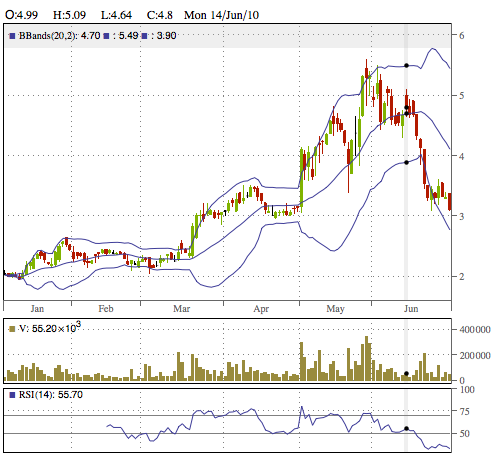
Task: Click the Jan label on the time axis
Action: coord(37,309)
